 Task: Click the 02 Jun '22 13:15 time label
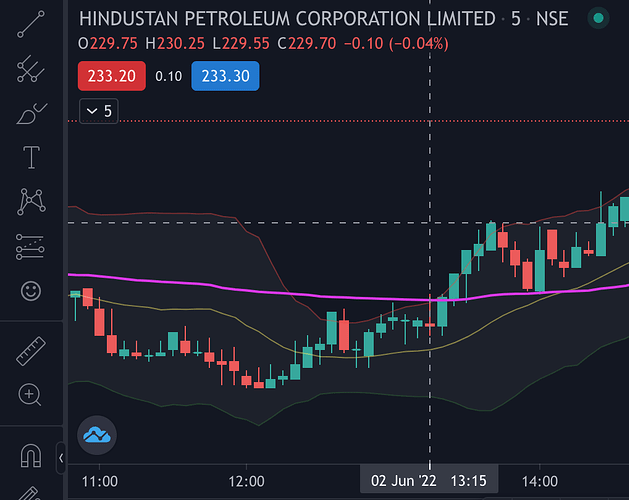point(428,481)
